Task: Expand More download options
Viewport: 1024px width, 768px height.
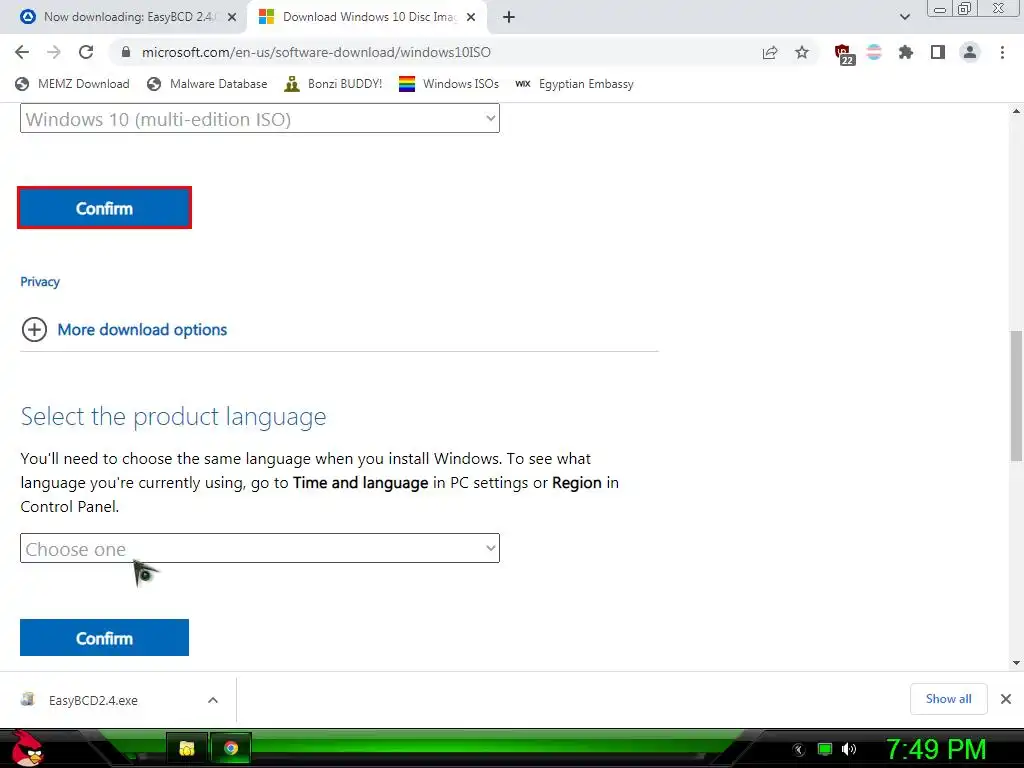Action: [124, 329]
